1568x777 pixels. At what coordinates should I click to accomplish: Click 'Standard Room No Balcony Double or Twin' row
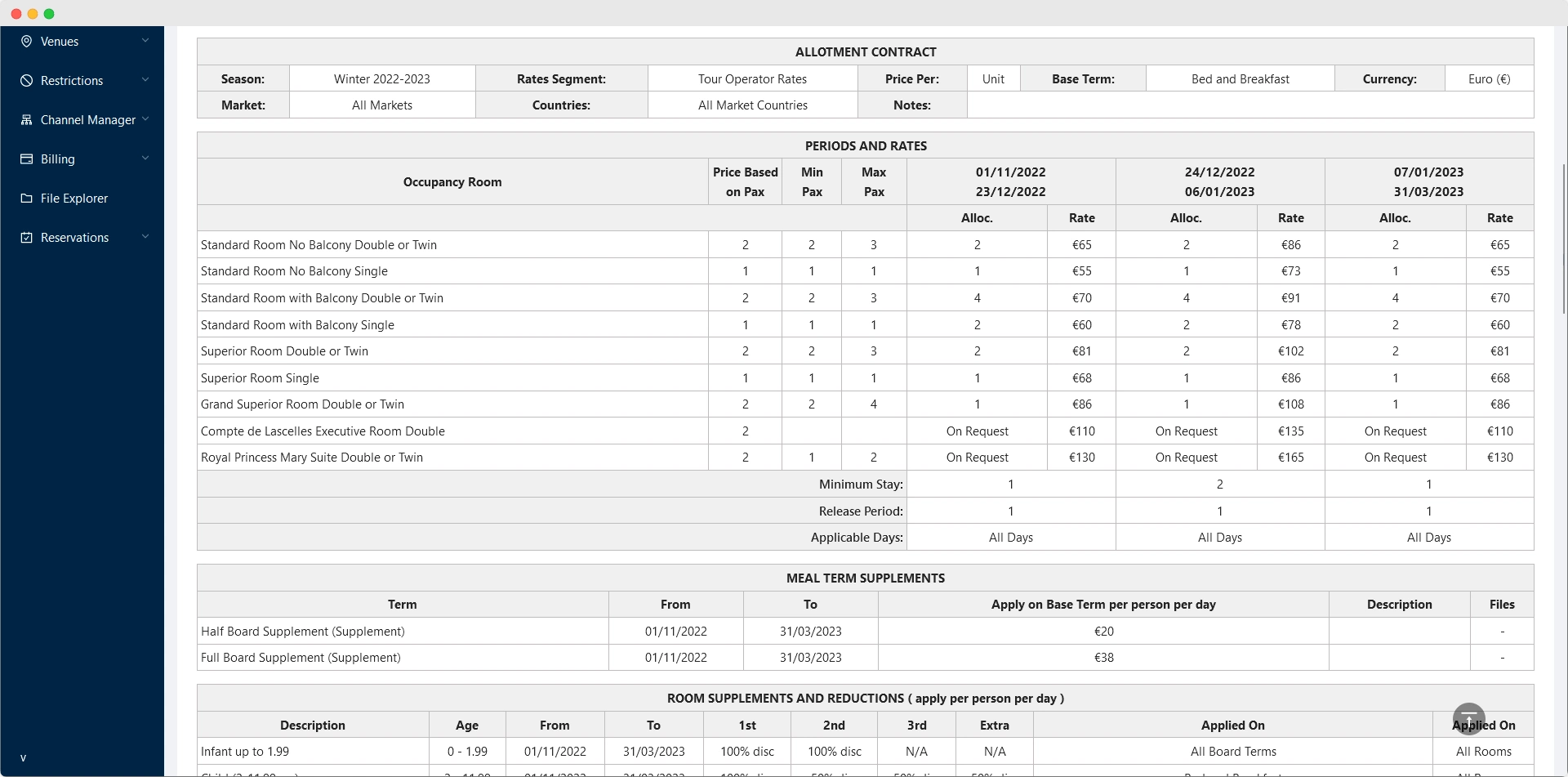click(318, 245)
